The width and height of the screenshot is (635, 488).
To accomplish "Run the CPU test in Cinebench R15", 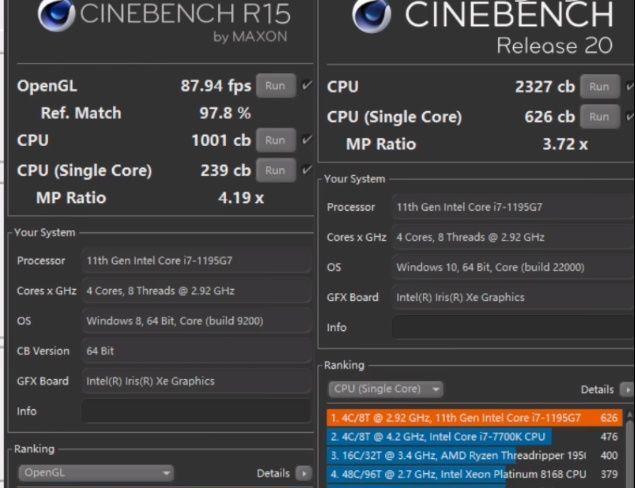I will [x=275, y=140].
